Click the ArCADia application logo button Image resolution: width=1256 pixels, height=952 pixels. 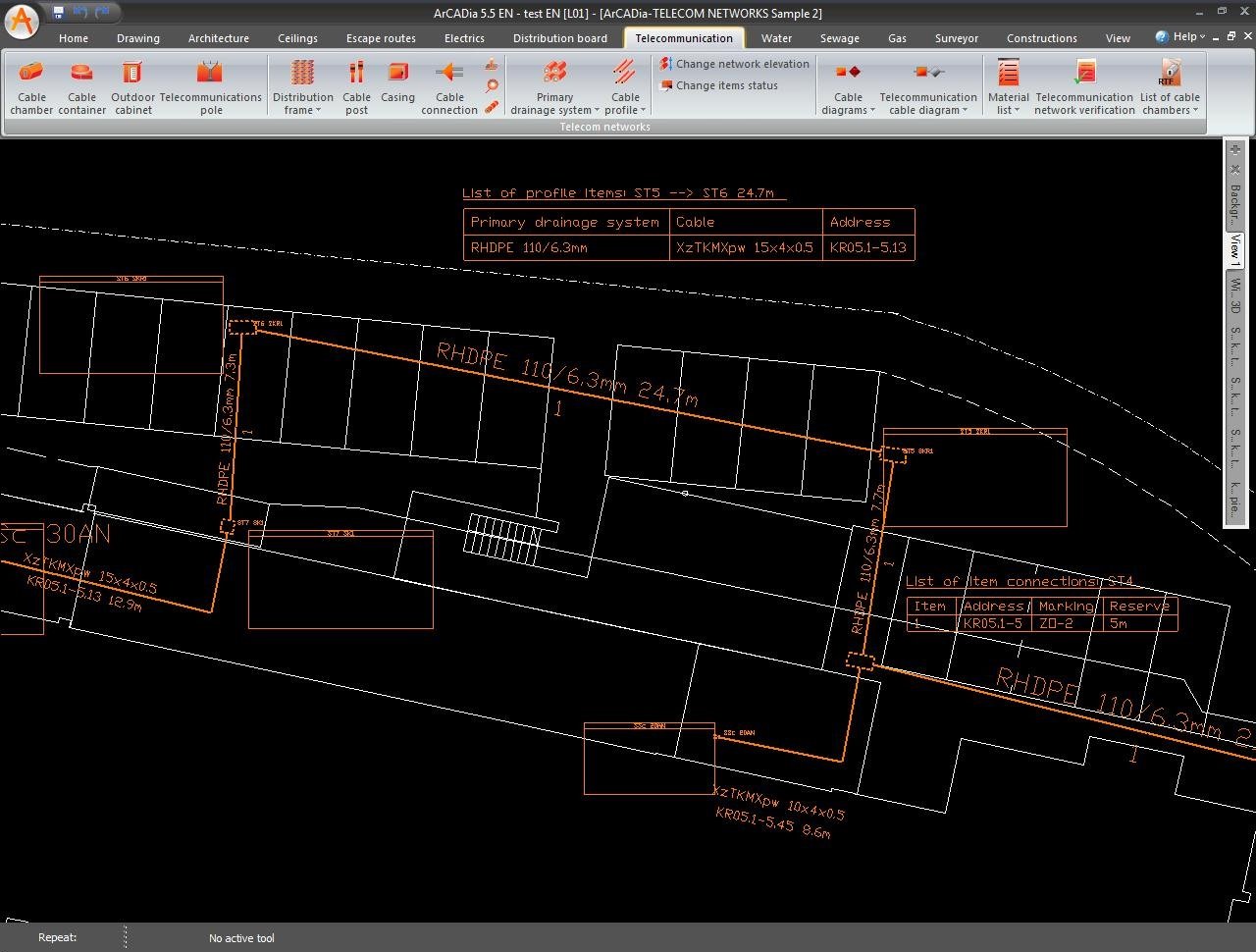(22, 20)
